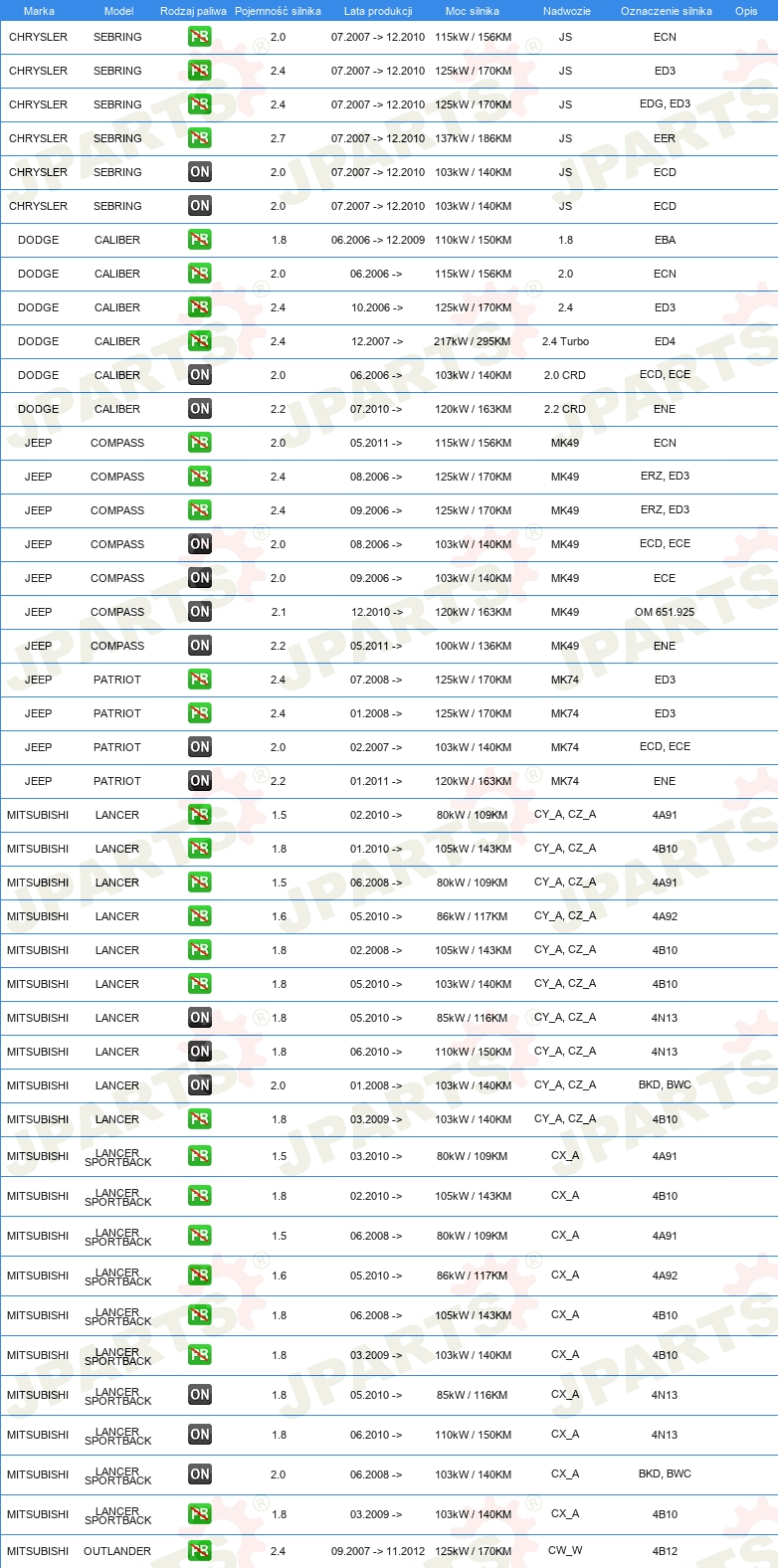
Task: Click diesel icon in Lancer CY_A BKD, BWC row
Action: pos(200,1085)
